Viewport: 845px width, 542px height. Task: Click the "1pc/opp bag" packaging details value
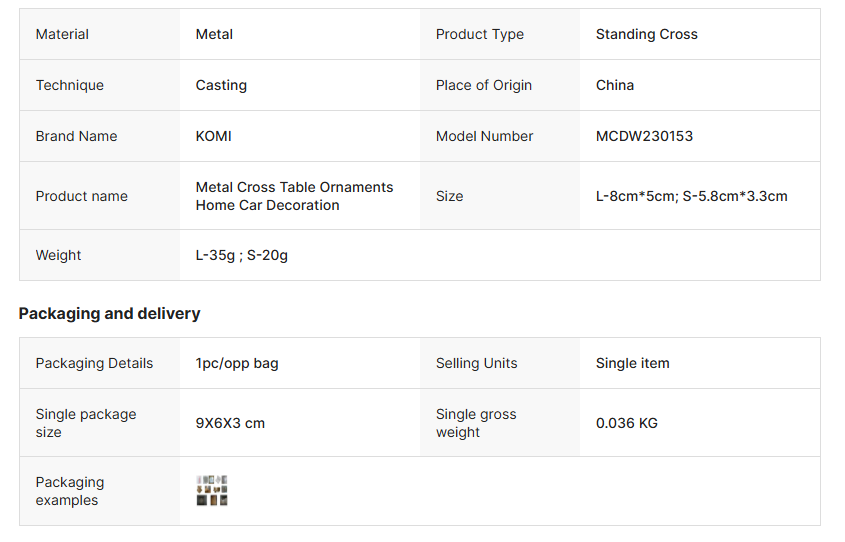tap(237, 363)
